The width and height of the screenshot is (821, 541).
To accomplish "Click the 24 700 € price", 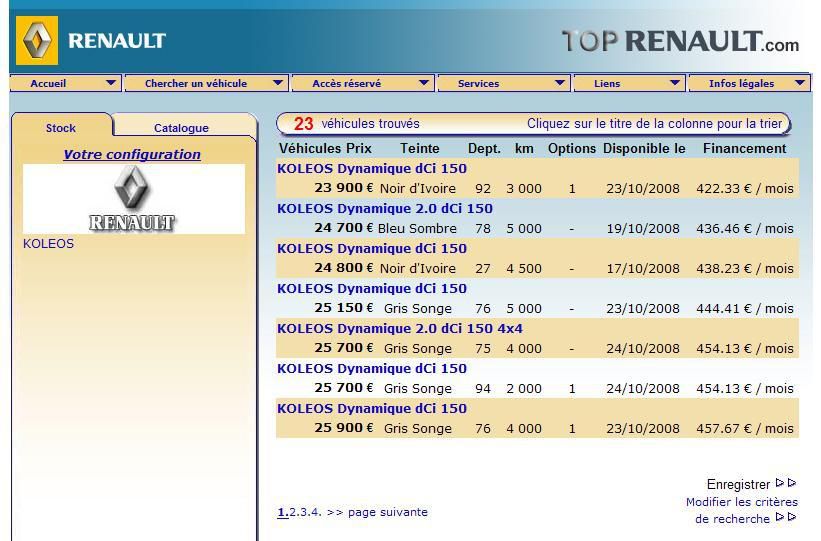I will pyautogui.click(x=344, y=228).
